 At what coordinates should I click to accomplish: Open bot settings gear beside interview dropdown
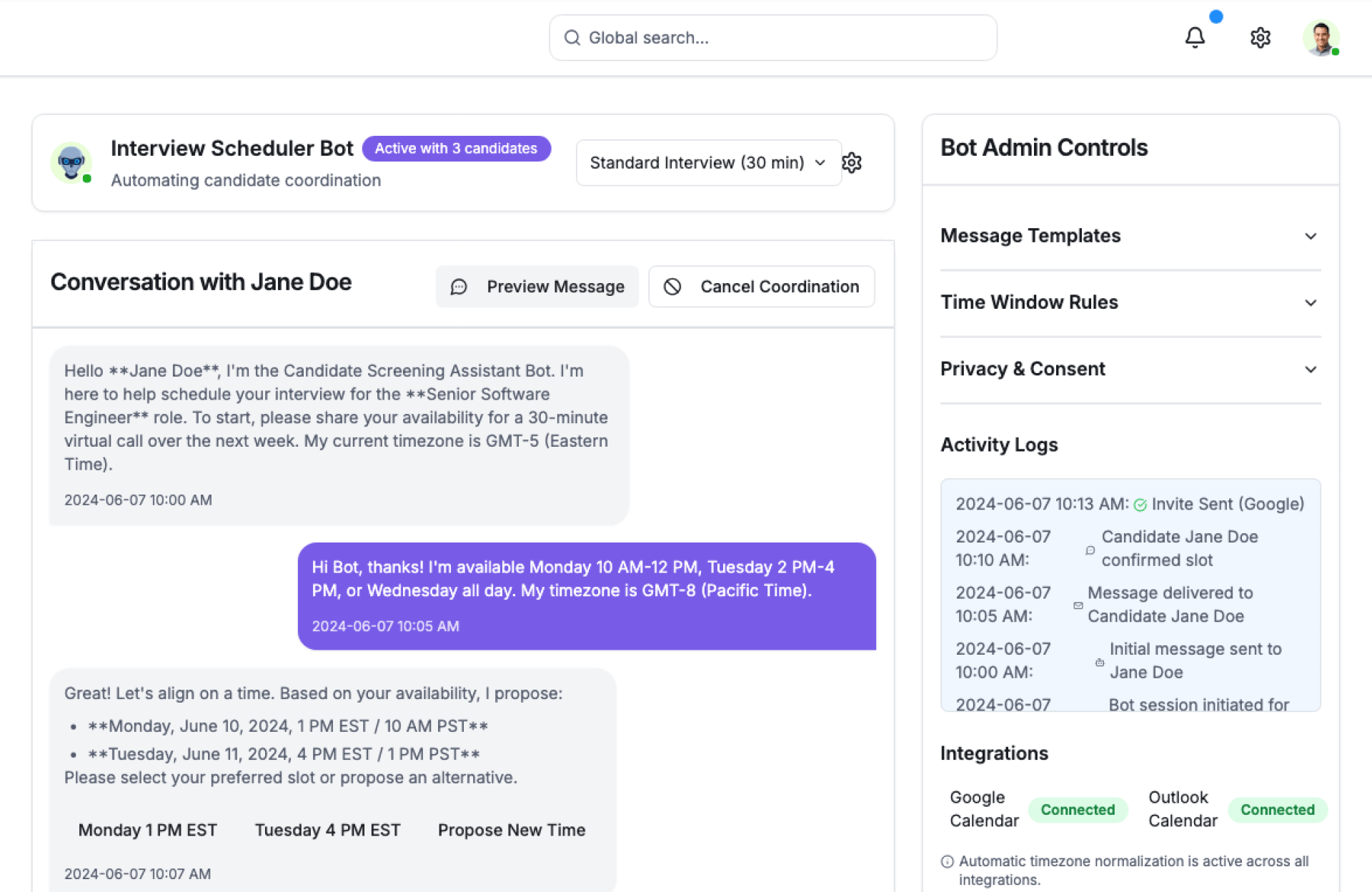coord(852,163)
